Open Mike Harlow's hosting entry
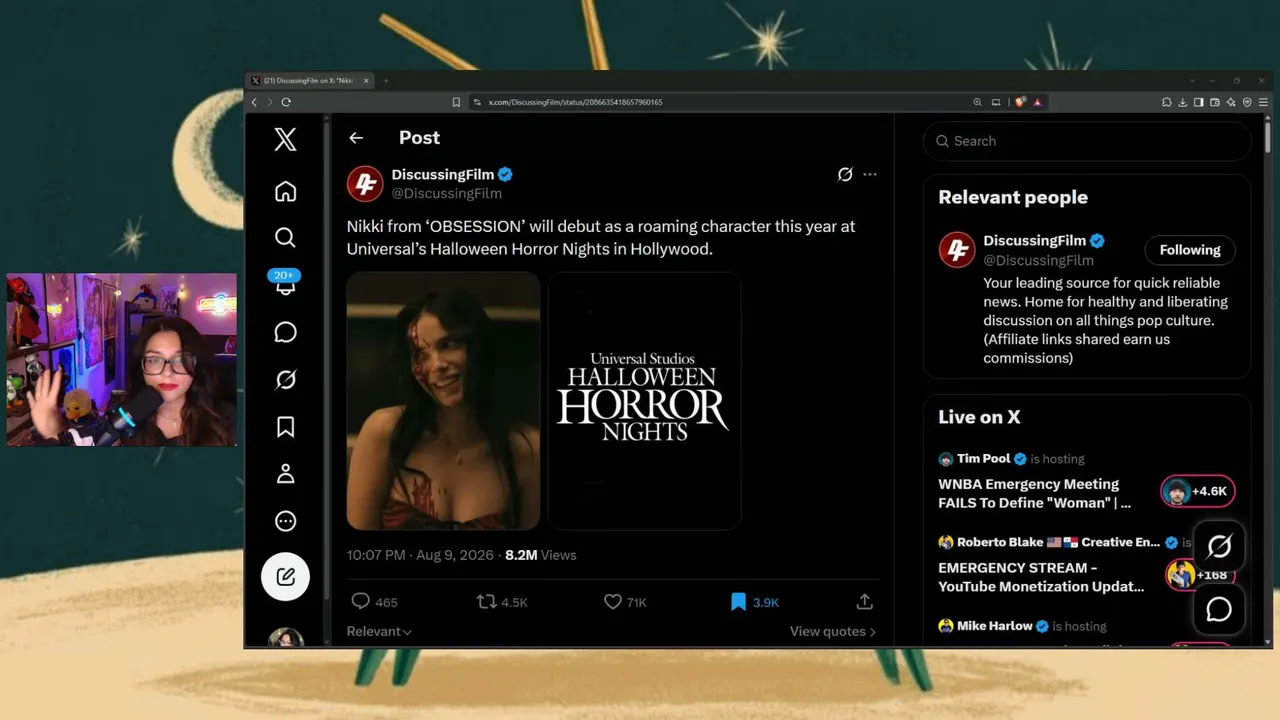Screen dimensions: 1280x720 click(1022, 626)
